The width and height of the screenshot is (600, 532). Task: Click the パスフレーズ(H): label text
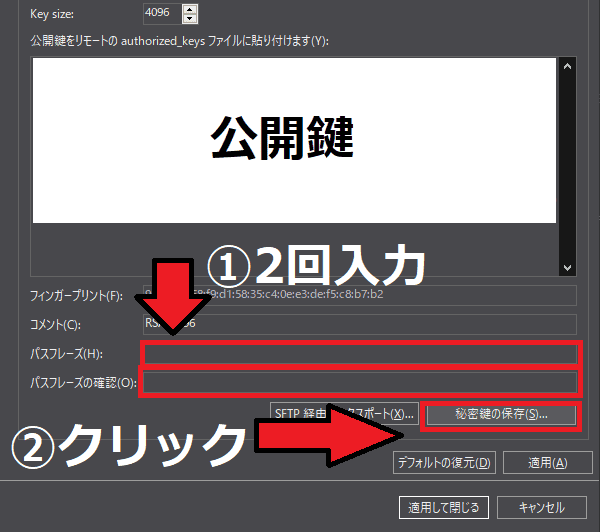pos(67,354)
